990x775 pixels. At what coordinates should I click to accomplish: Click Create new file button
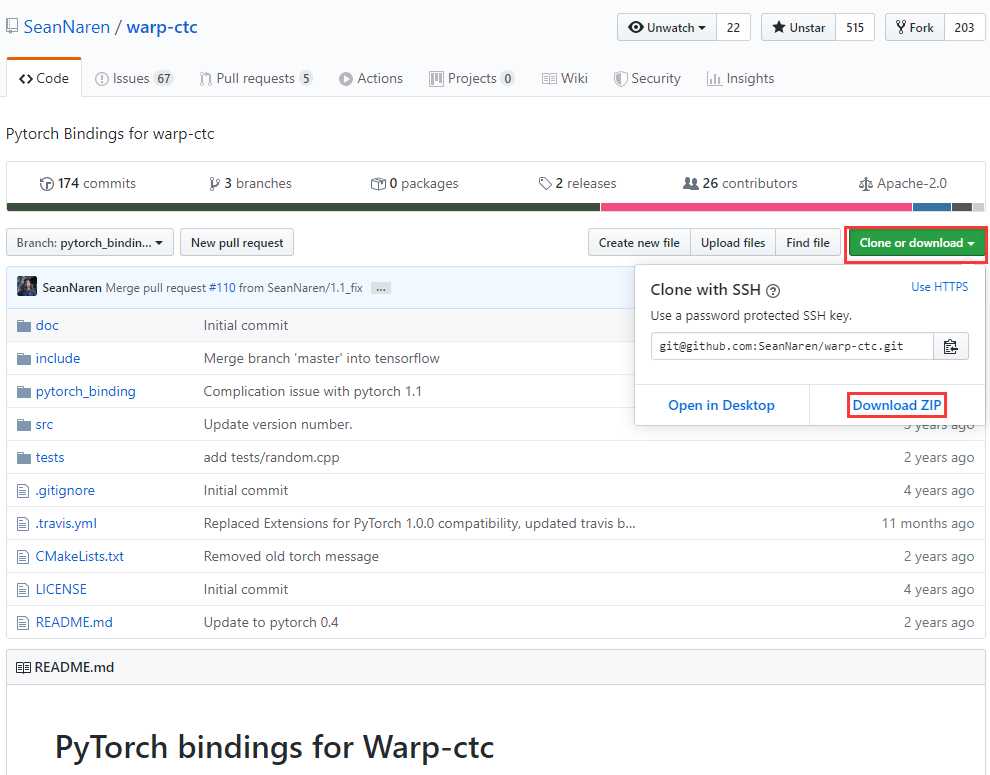[x=639, y=243]
